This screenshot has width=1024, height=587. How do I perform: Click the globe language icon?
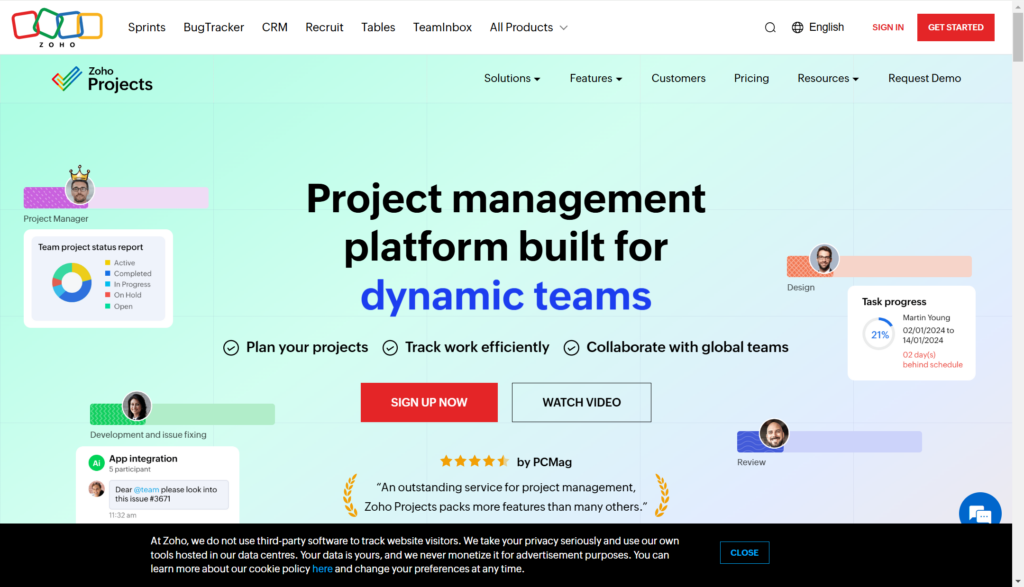(x=797, y=27)
